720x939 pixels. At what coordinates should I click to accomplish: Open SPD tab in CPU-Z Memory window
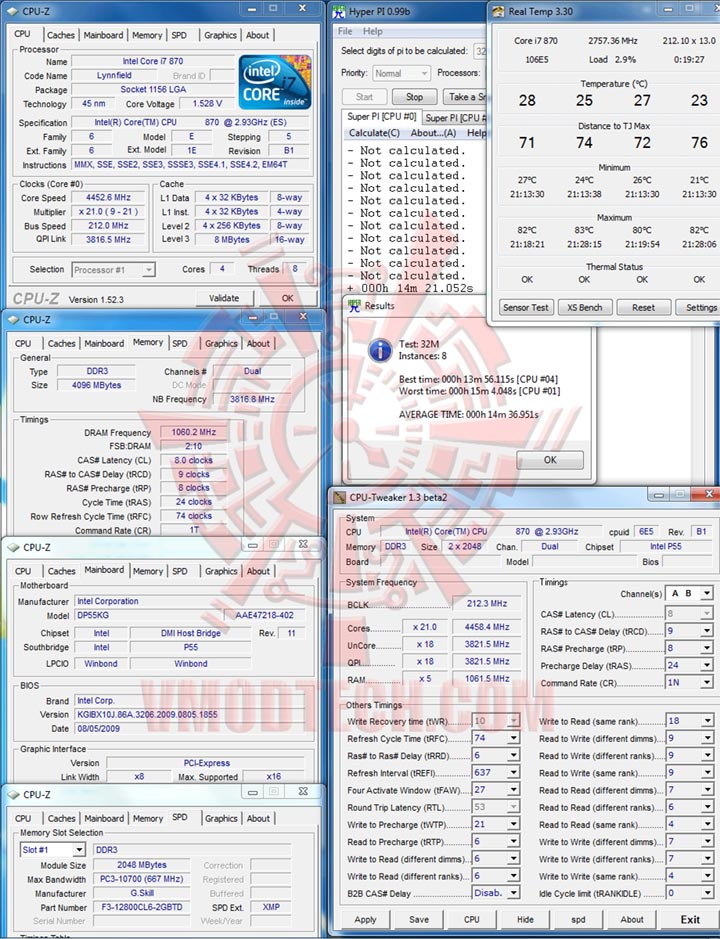pyautogui.click(x=180, y=344)
